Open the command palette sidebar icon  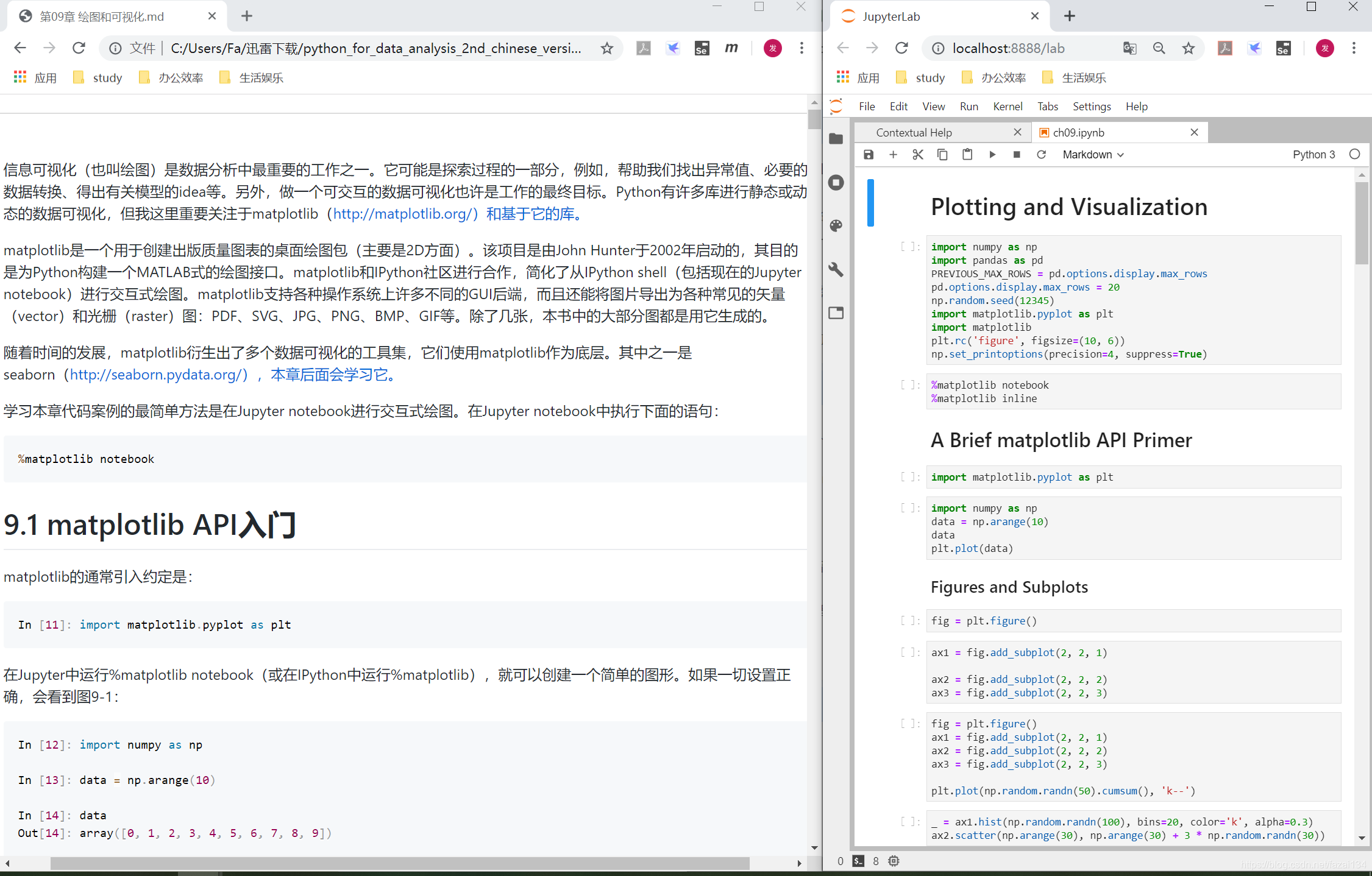click(836, 226)
